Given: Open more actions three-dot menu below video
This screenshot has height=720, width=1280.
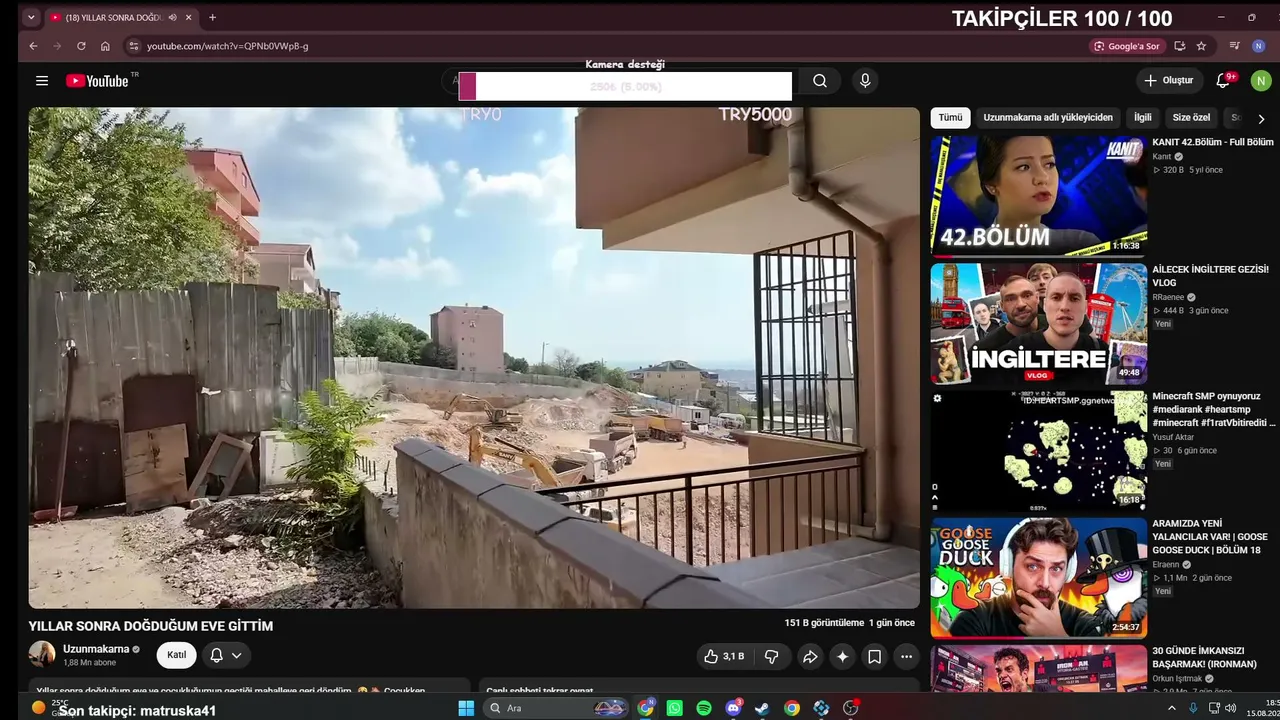Looking at the screenshot, I should click(x=906, y=656).
